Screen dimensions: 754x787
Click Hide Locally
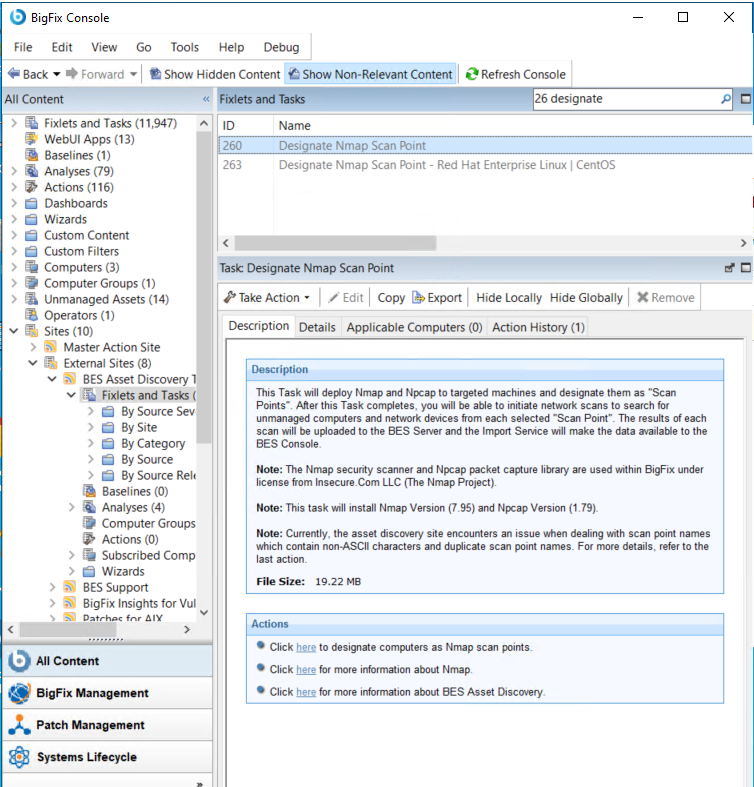coord(509,298)
